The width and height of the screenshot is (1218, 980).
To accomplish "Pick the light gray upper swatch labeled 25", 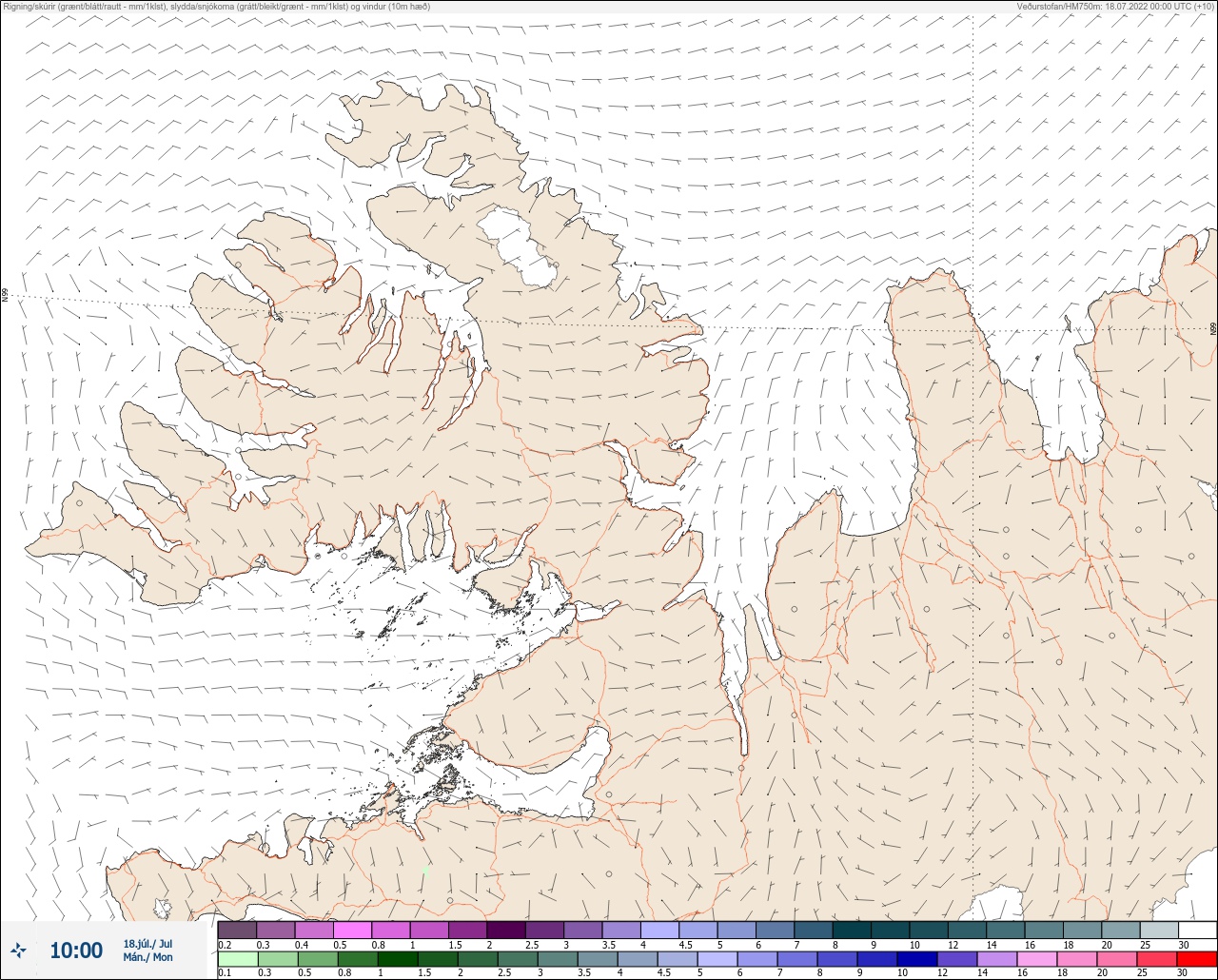I will [x=1159, y=930].
